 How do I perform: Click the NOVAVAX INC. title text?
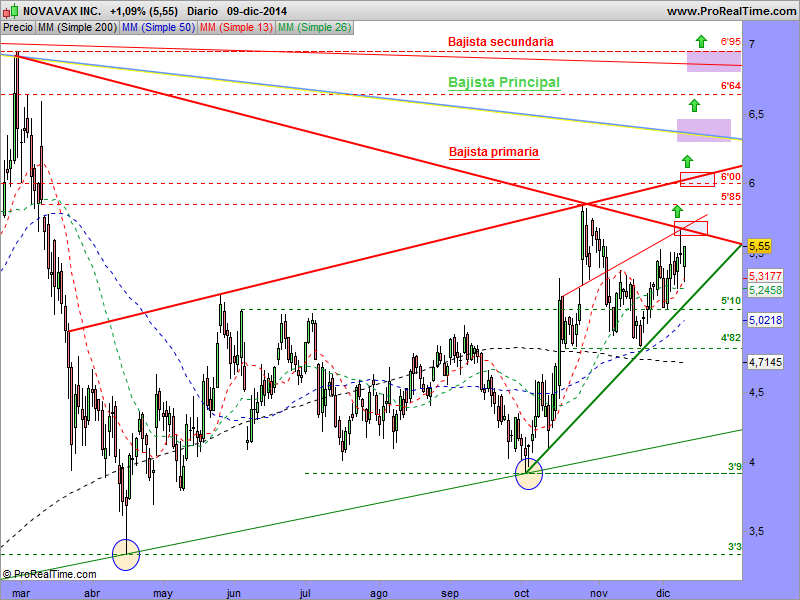tap(62, 11)
